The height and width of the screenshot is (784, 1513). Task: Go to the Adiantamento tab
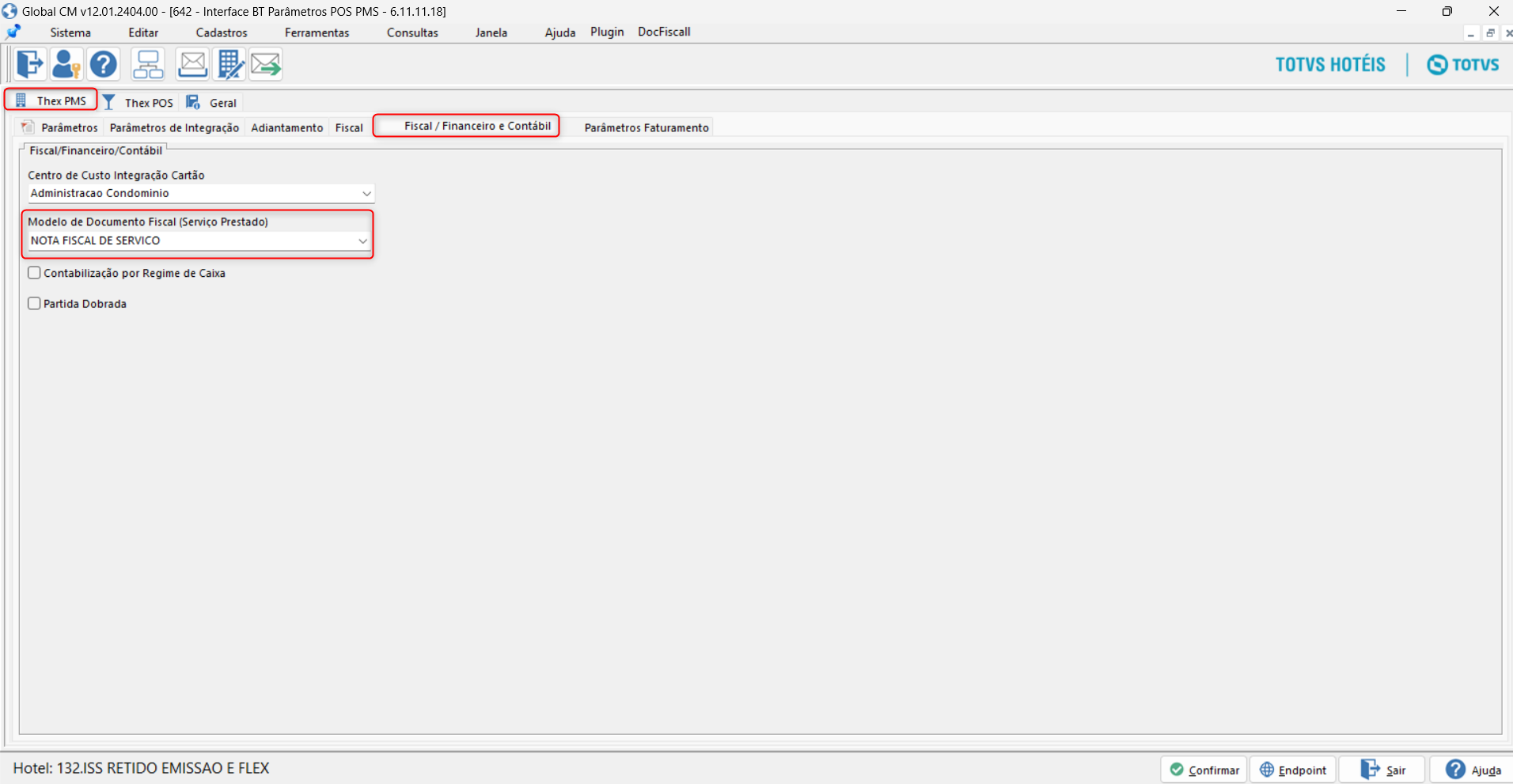[287, 127]
